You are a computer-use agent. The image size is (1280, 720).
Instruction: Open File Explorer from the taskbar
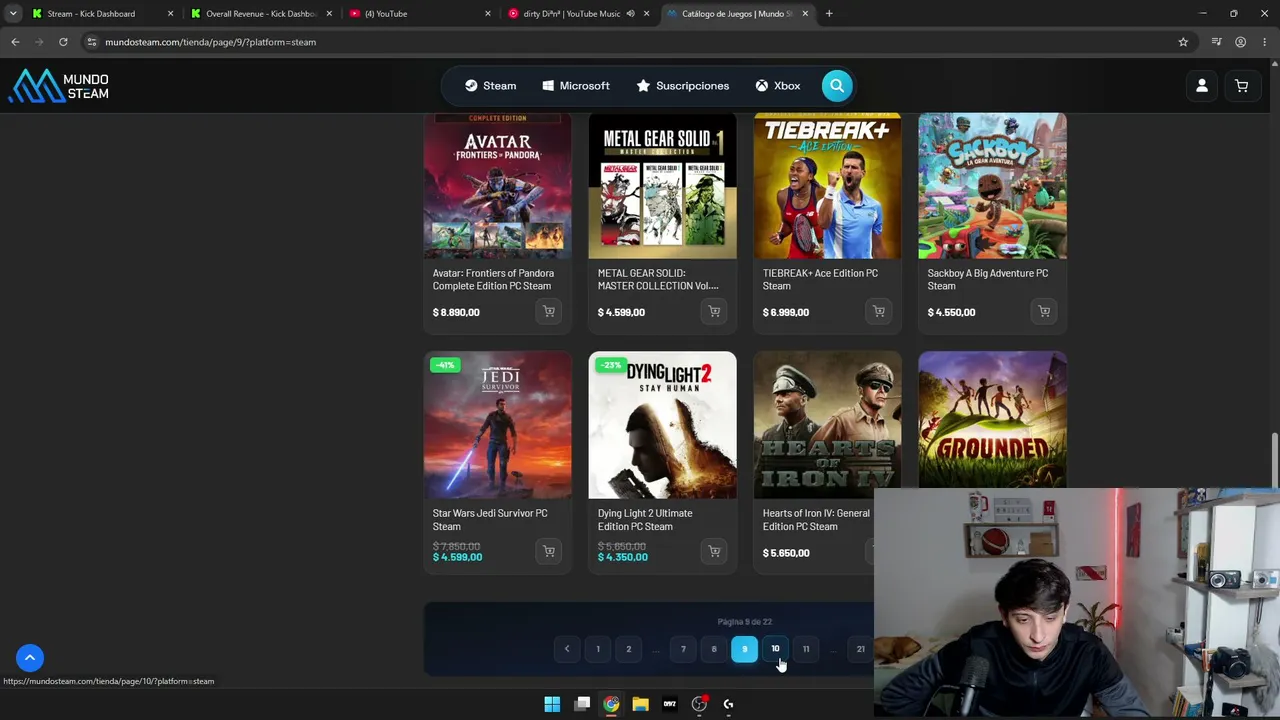coord(640,704)
